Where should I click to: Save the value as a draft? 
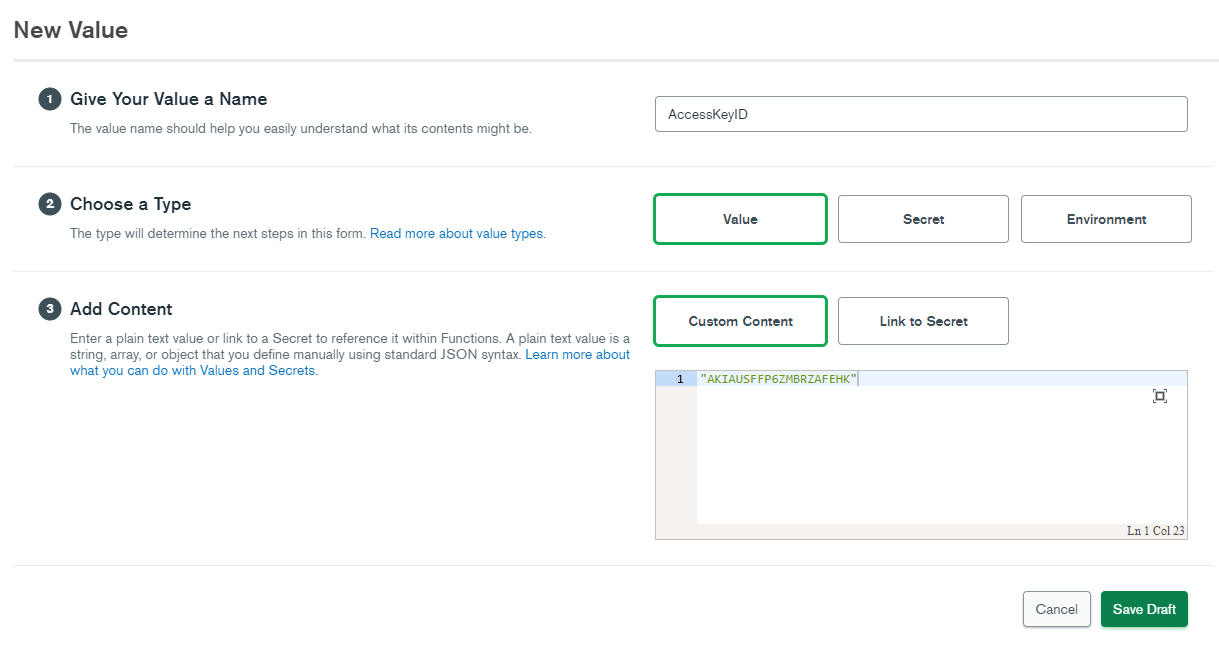1143,609
